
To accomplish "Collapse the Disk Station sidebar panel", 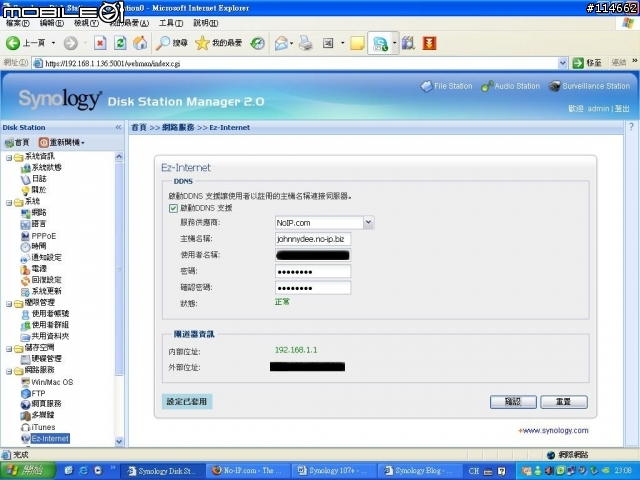I will click(118, 127).
